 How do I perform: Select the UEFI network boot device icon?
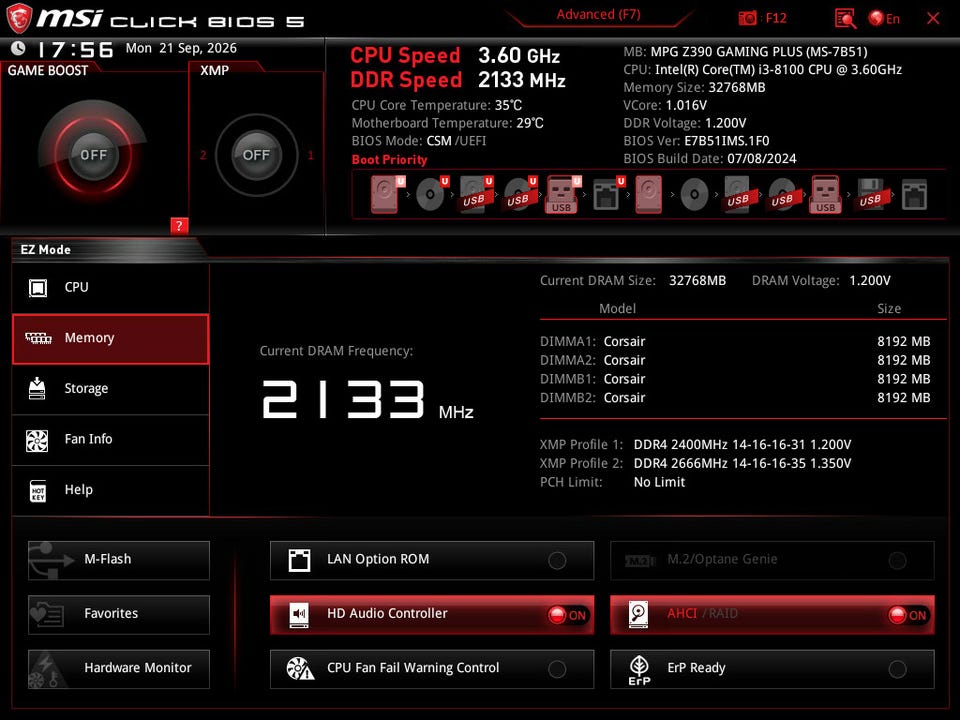[607, 194]
